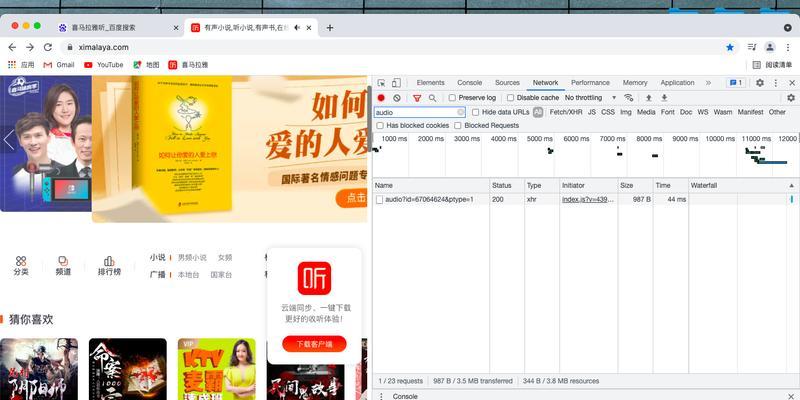
Task: Open Chrome three-dot menu
Action: click(x=788, y=47)
